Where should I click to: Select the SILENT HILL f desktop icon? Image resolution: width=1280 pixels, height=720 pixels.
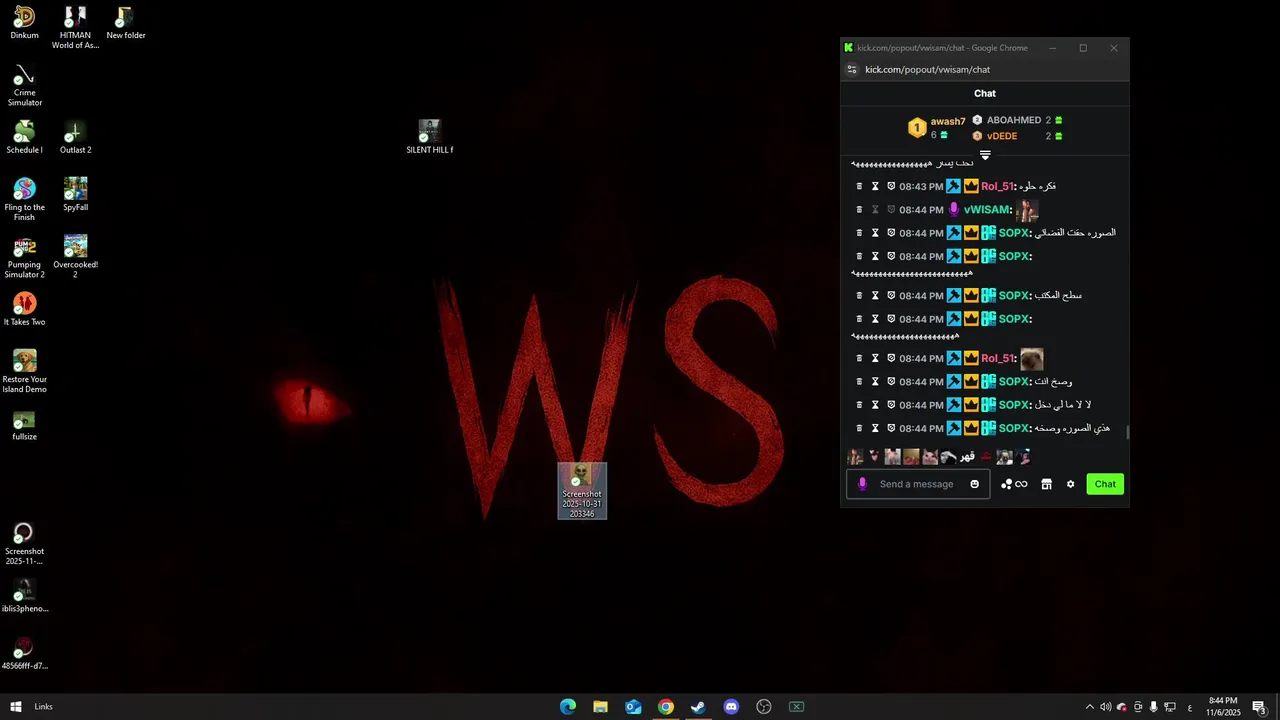tap(430, 137)
